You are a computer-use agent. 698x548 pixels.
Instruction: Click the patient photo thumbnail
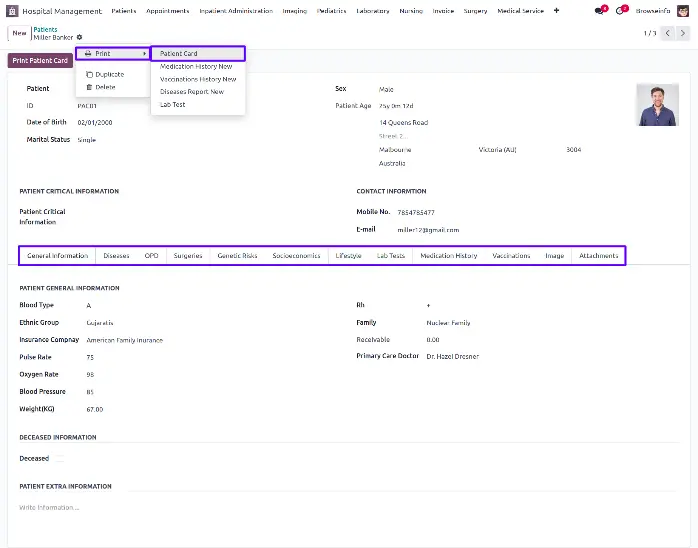point(657,104)
